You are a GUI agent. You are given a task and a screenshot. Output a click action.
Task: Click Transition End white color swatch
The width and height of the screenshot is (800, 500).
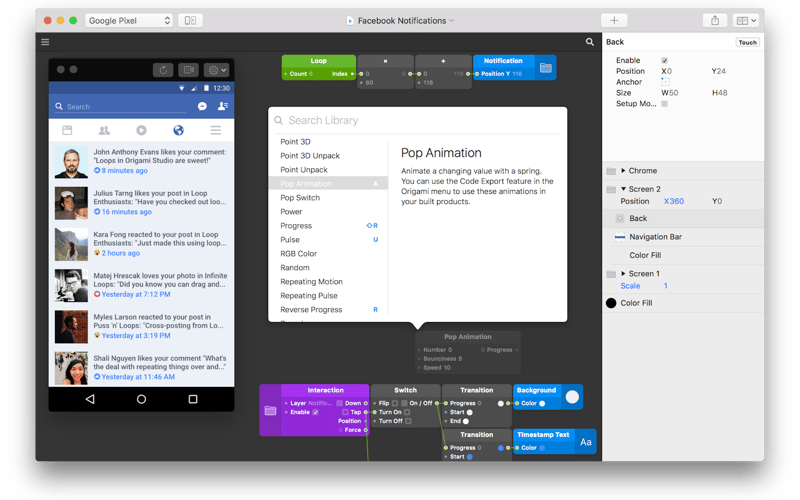coord(466,421)
